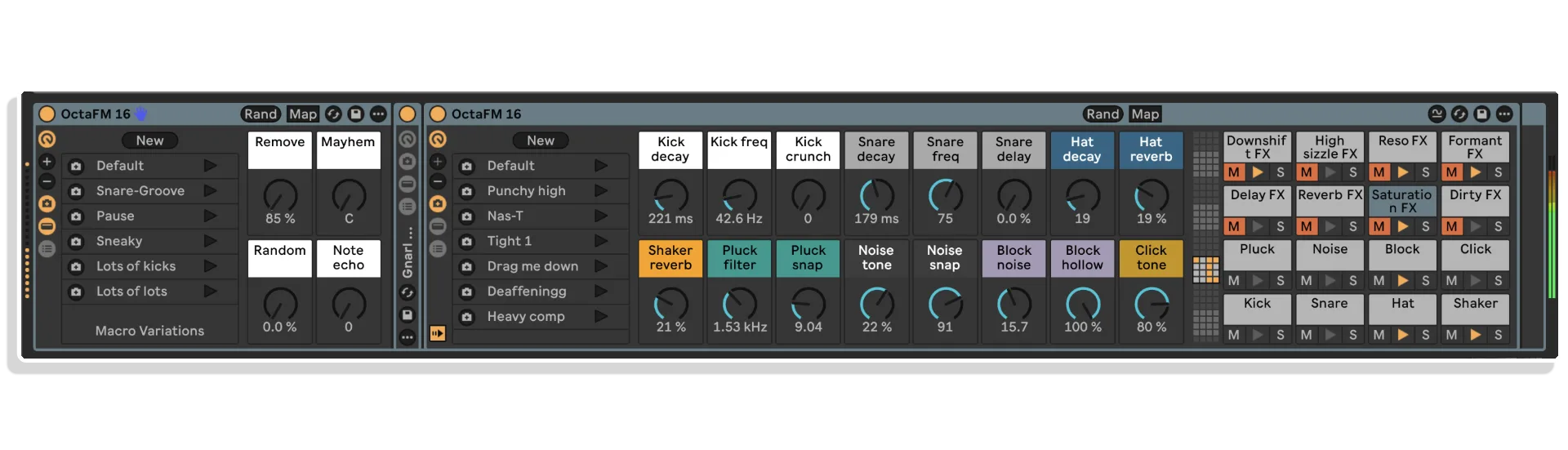
Task: Preview the Downshift FX pad with its play button
Action: (1258, 172)
